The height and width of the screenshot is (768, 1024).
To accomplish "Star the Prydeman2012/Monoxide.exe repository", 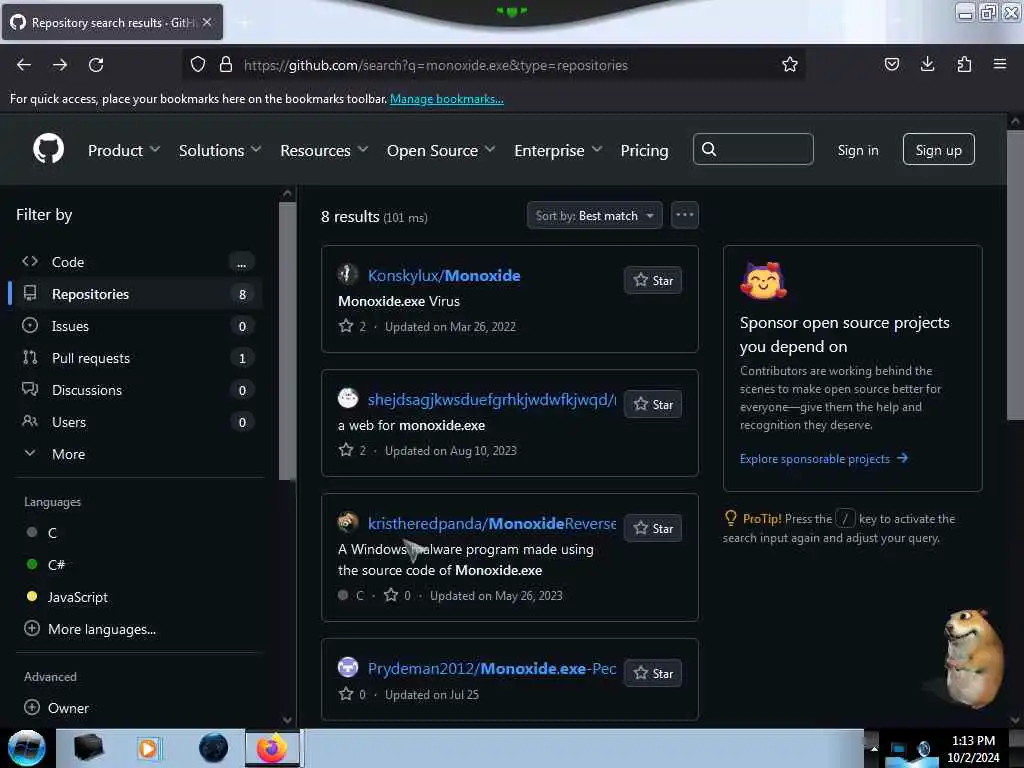I will 652,673.
